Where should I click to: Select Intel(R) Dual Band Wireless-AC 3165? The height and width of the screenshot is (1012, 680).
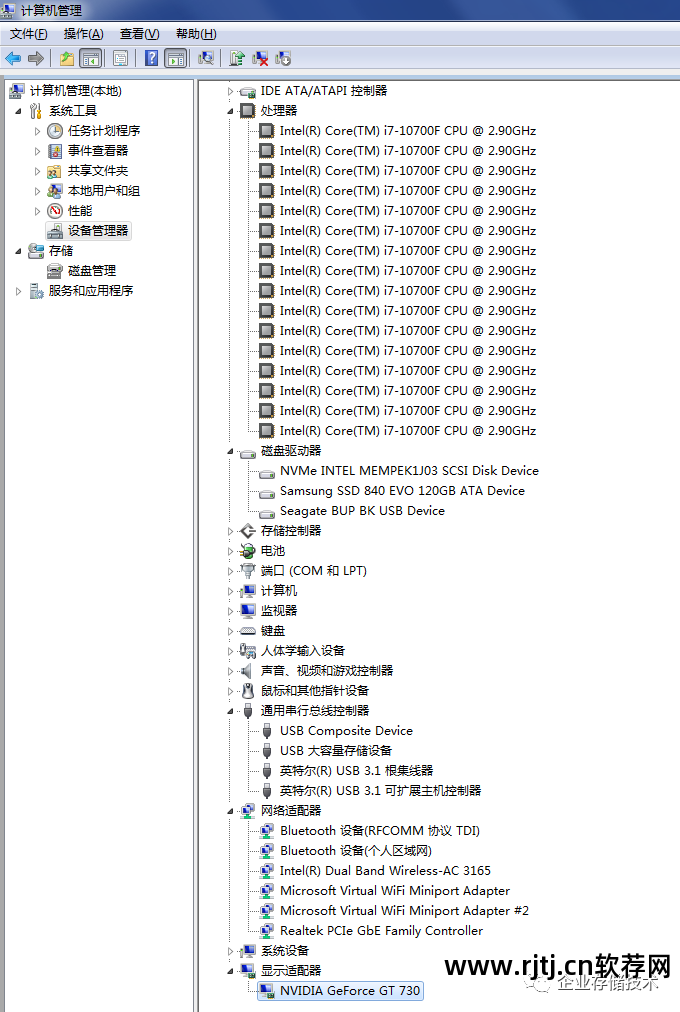click(385, 871)
